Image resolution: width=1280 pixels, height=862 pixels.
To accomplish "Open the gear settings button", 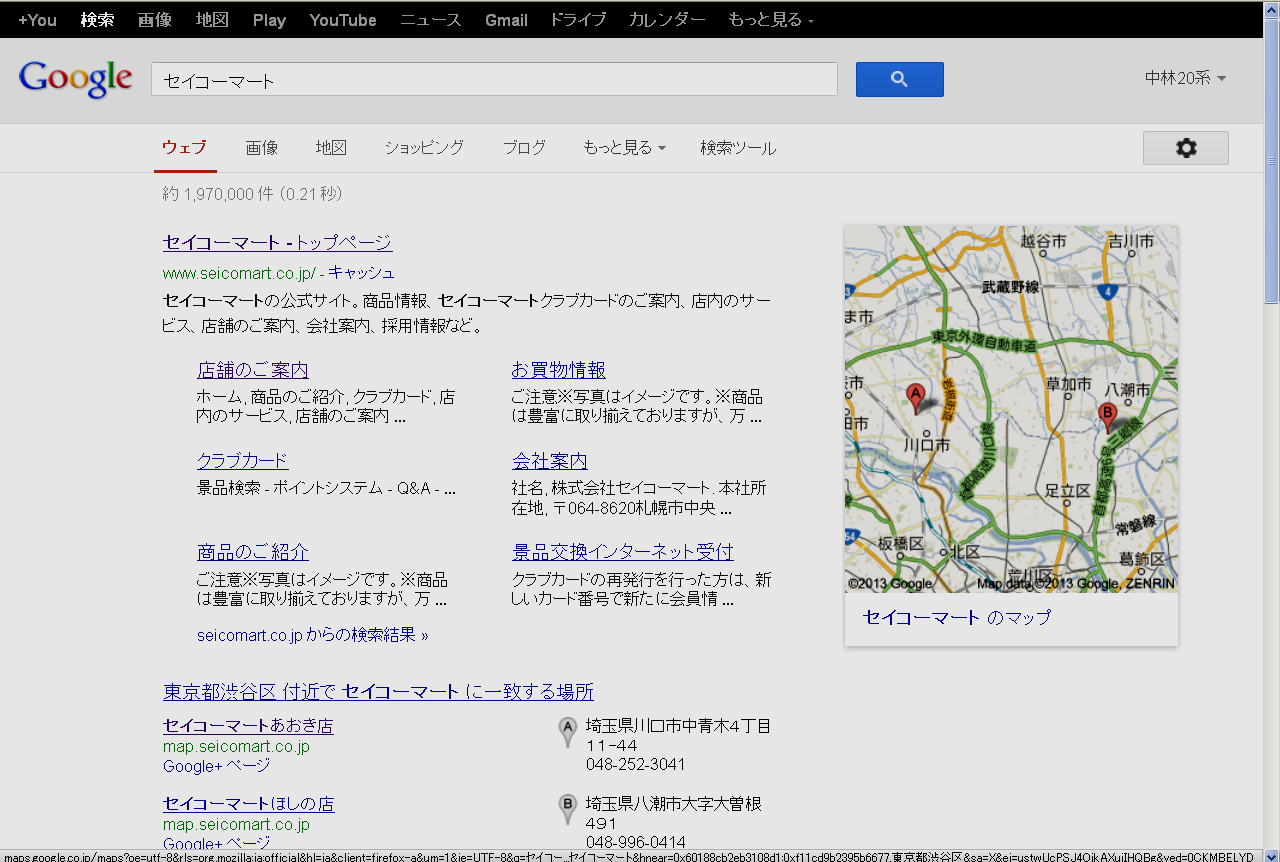I will point(1185,148).
